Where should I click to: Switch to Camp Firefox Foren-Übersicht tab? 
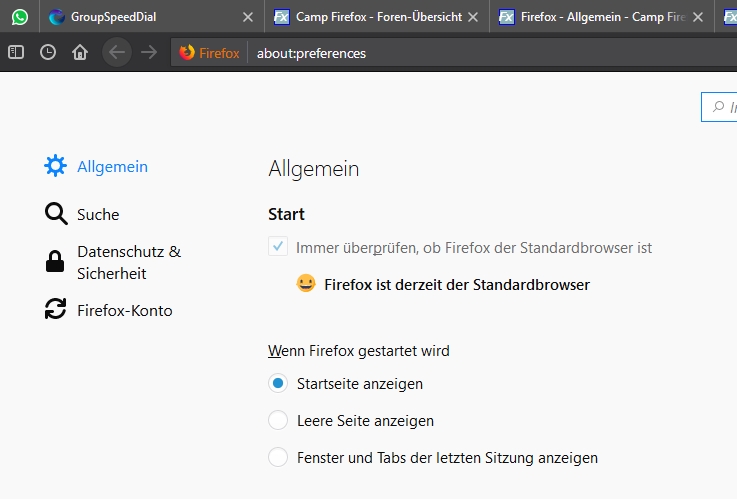pos(366,17)
